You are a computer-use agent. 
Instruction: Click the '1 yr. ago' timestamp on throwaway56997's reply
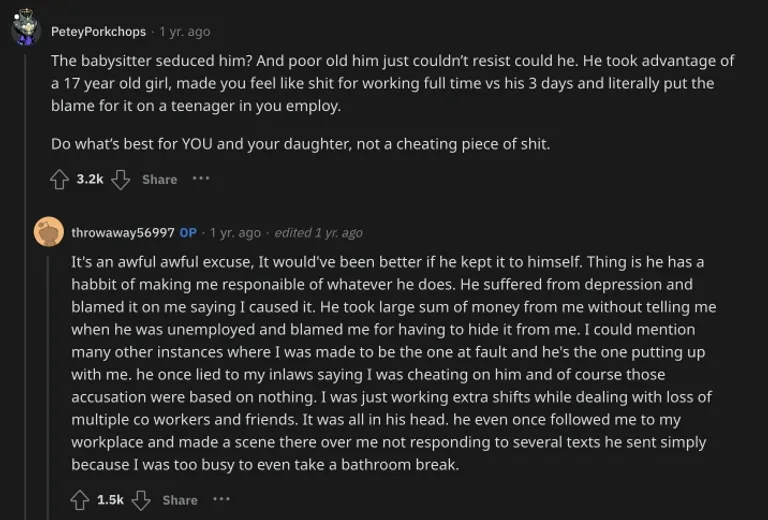coord(235,233)
